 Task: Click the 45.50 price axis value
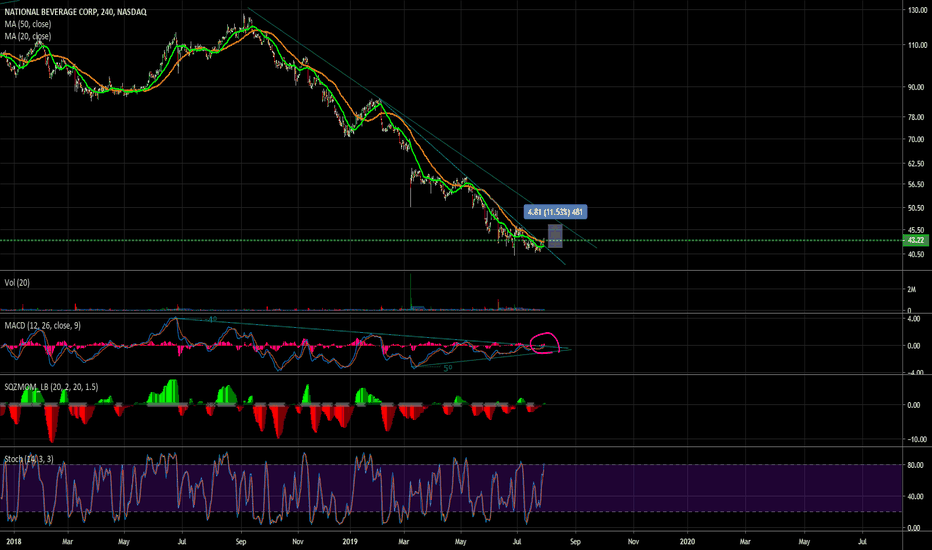[917, 230]
